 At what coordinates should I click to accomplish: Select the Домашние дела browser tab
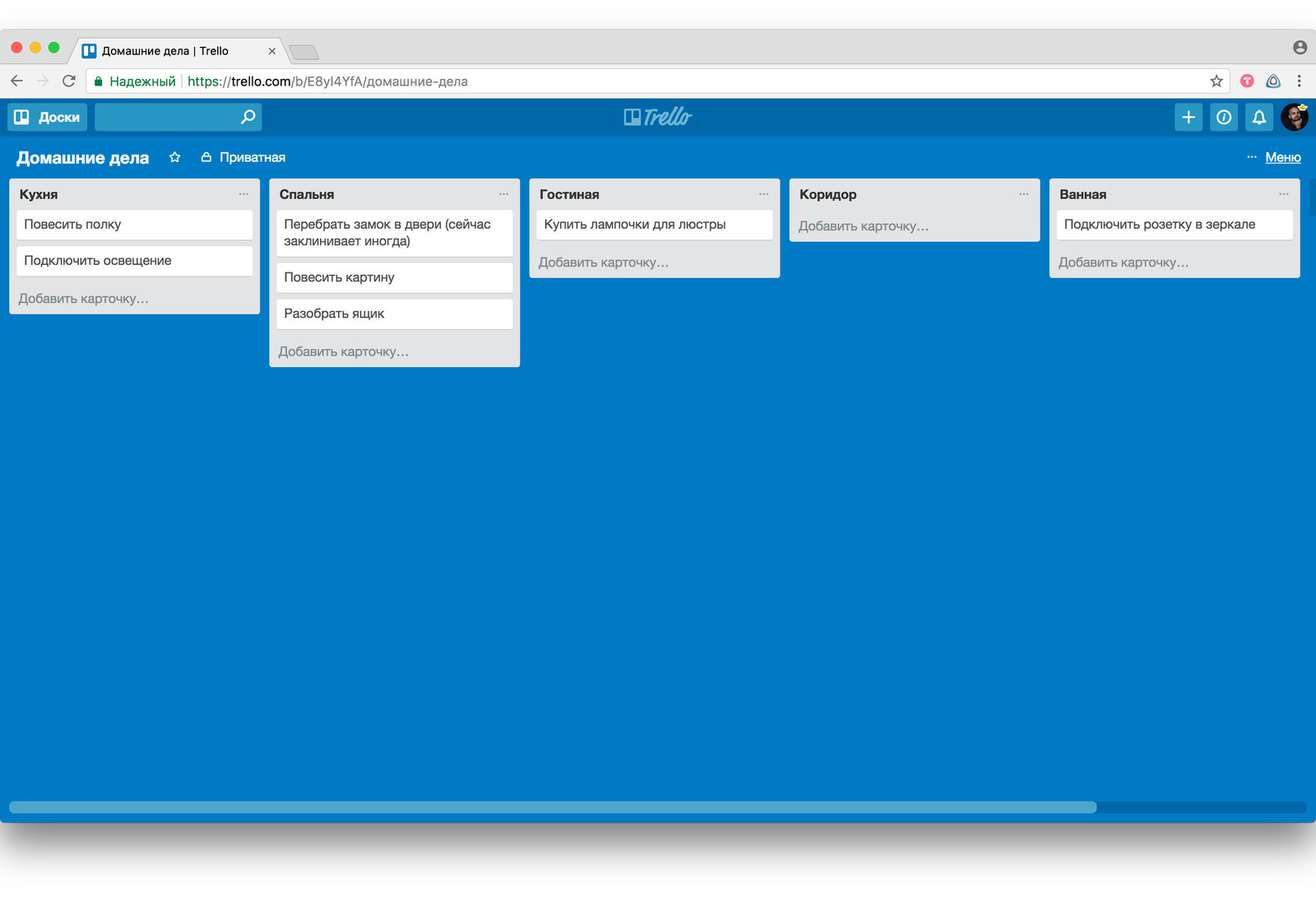point(173,50)
